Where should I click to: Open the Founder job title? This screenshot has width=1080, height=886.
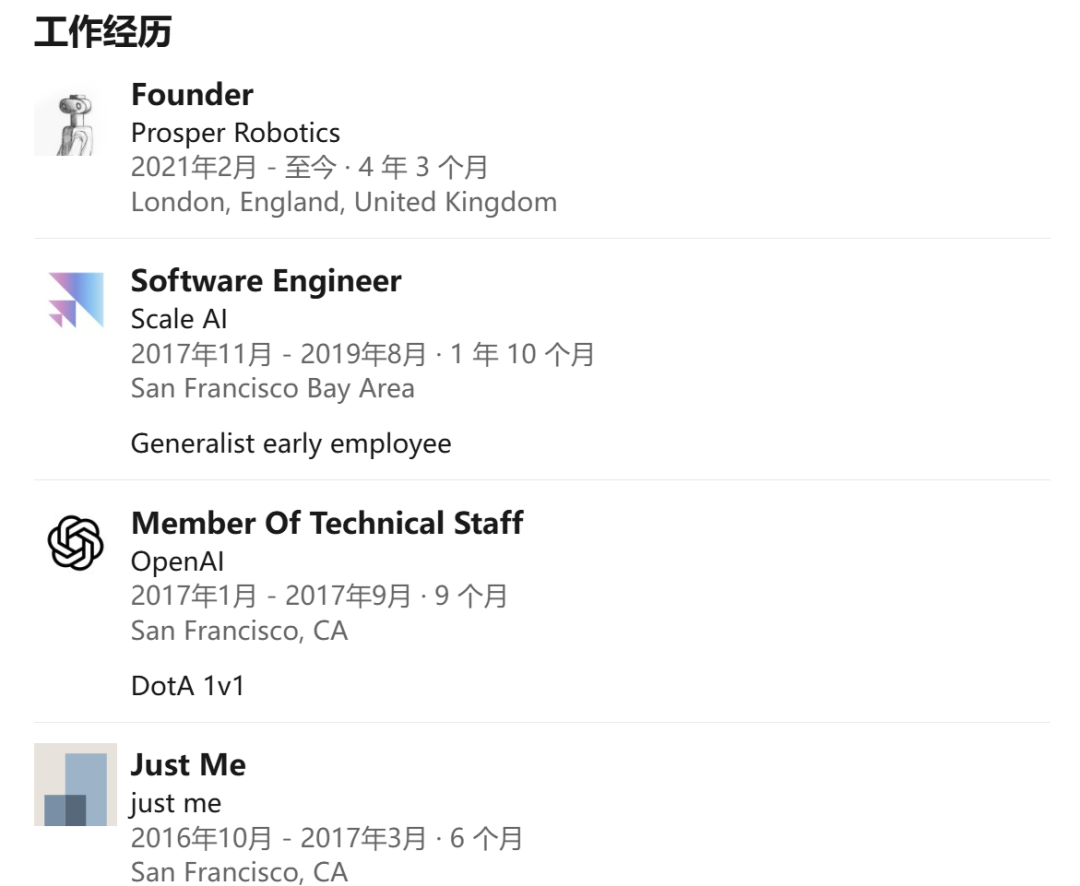[192, 95]
